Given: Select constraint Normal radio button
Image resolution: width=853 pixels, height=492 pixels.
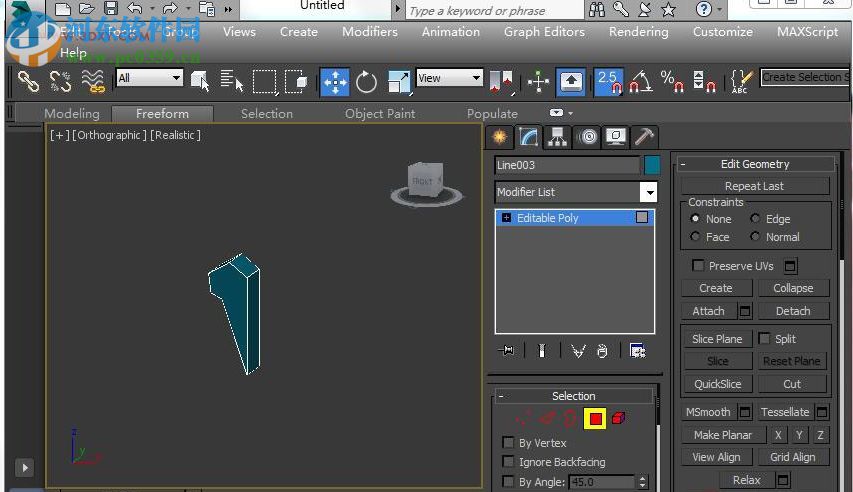Looking at the screenshot, I should click(755, 236).
